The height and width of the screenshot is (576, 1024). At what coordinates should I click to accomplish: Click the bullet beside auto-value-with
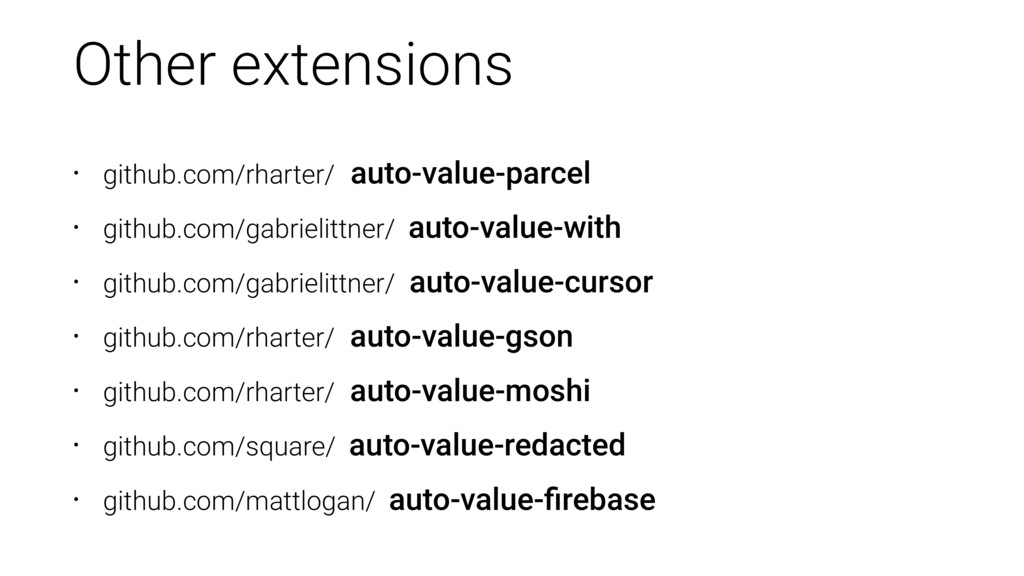pos(76,227)
